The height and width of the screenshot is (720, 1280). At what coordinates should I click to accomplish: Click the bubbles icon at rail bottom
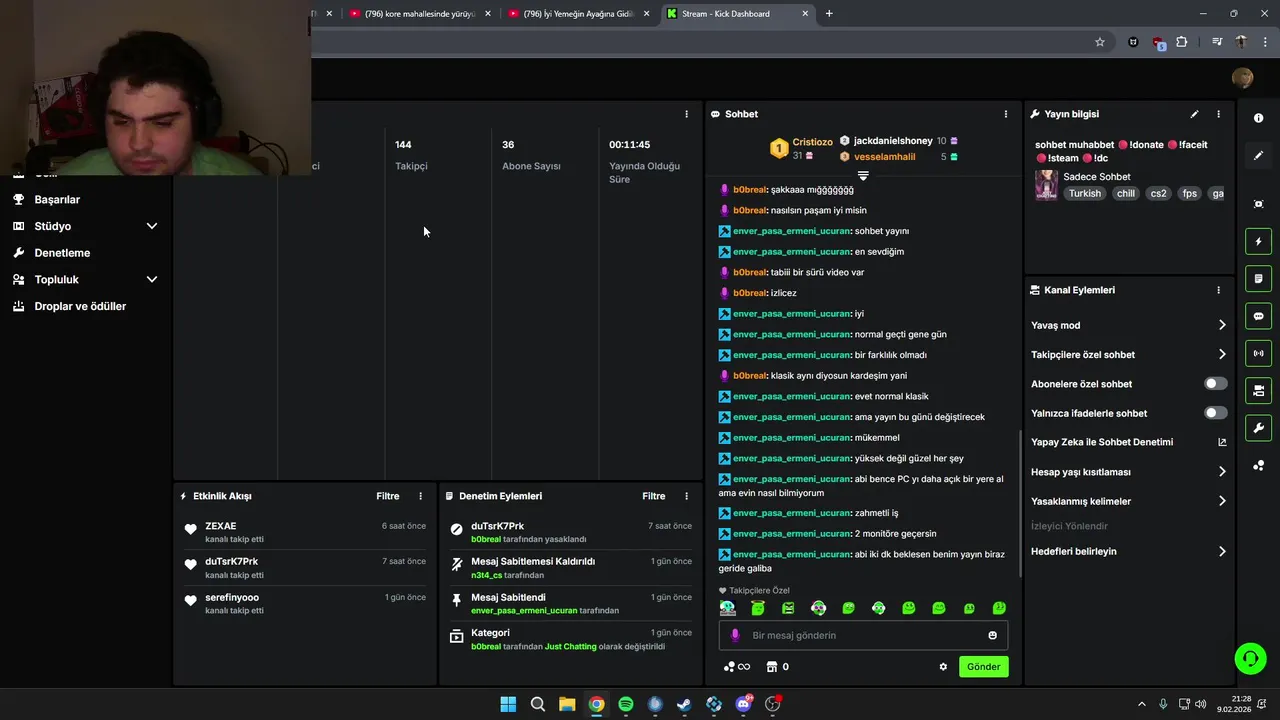pos(1258,465)
